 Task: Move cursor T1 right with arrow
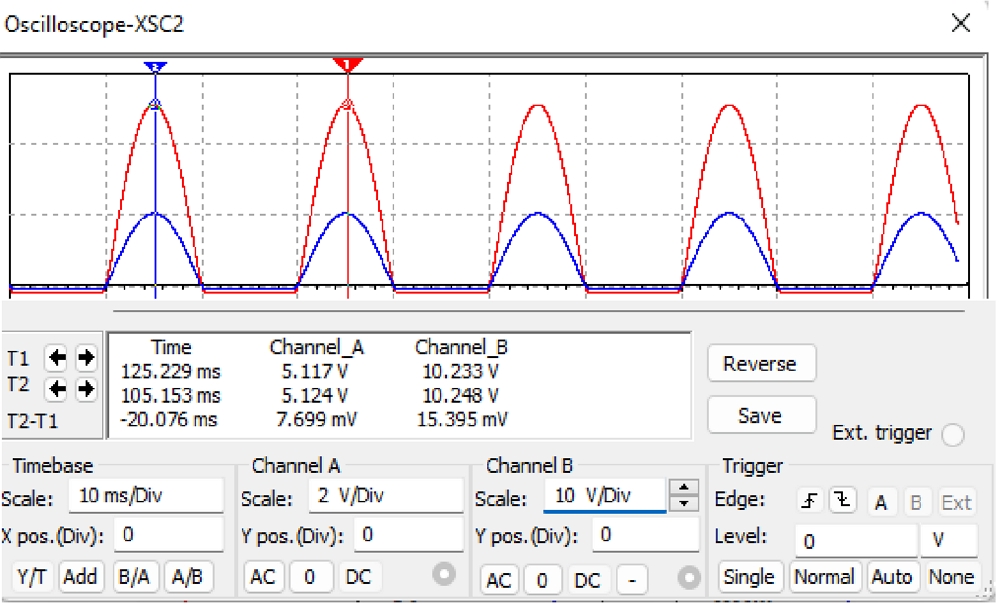(x=86, y=357)
